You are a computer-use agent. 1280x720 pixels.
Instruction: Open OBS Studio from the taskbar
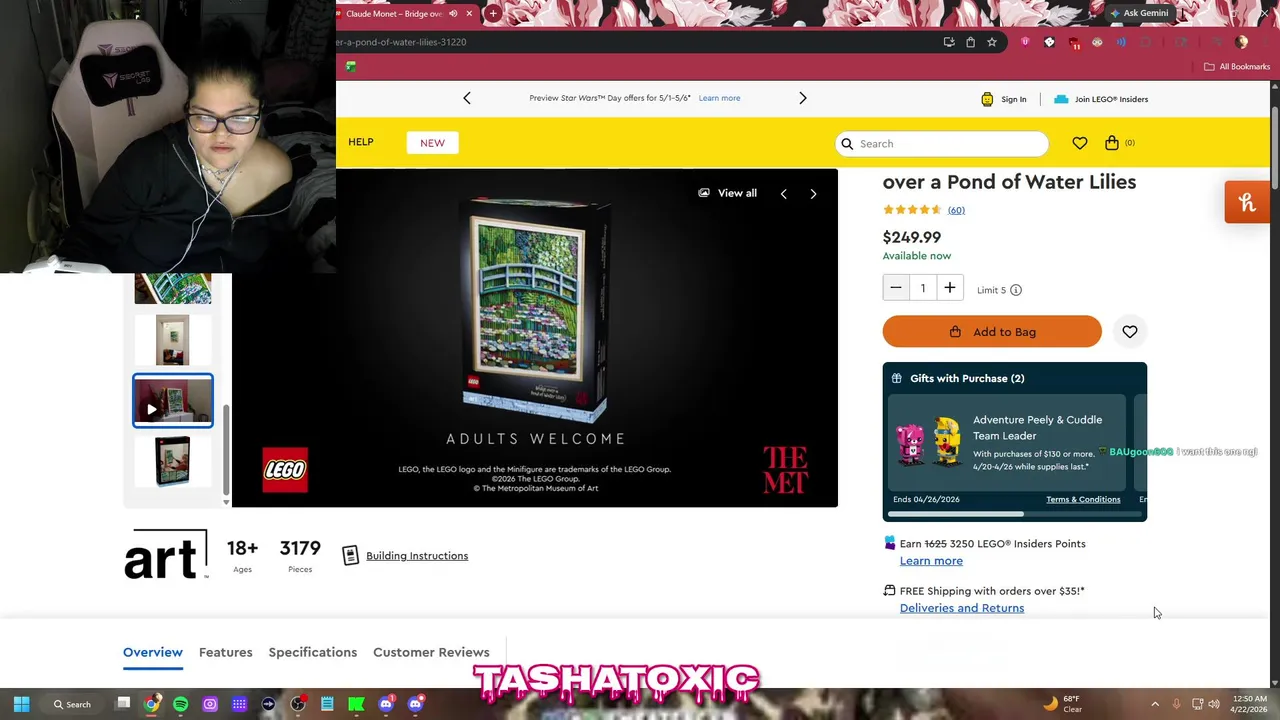point(298,704)
